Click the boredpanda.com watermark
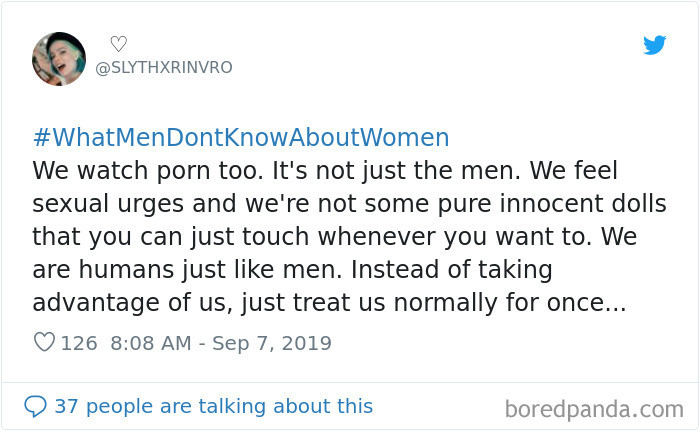Screen dimensions: 700x431 pos(594,409)
